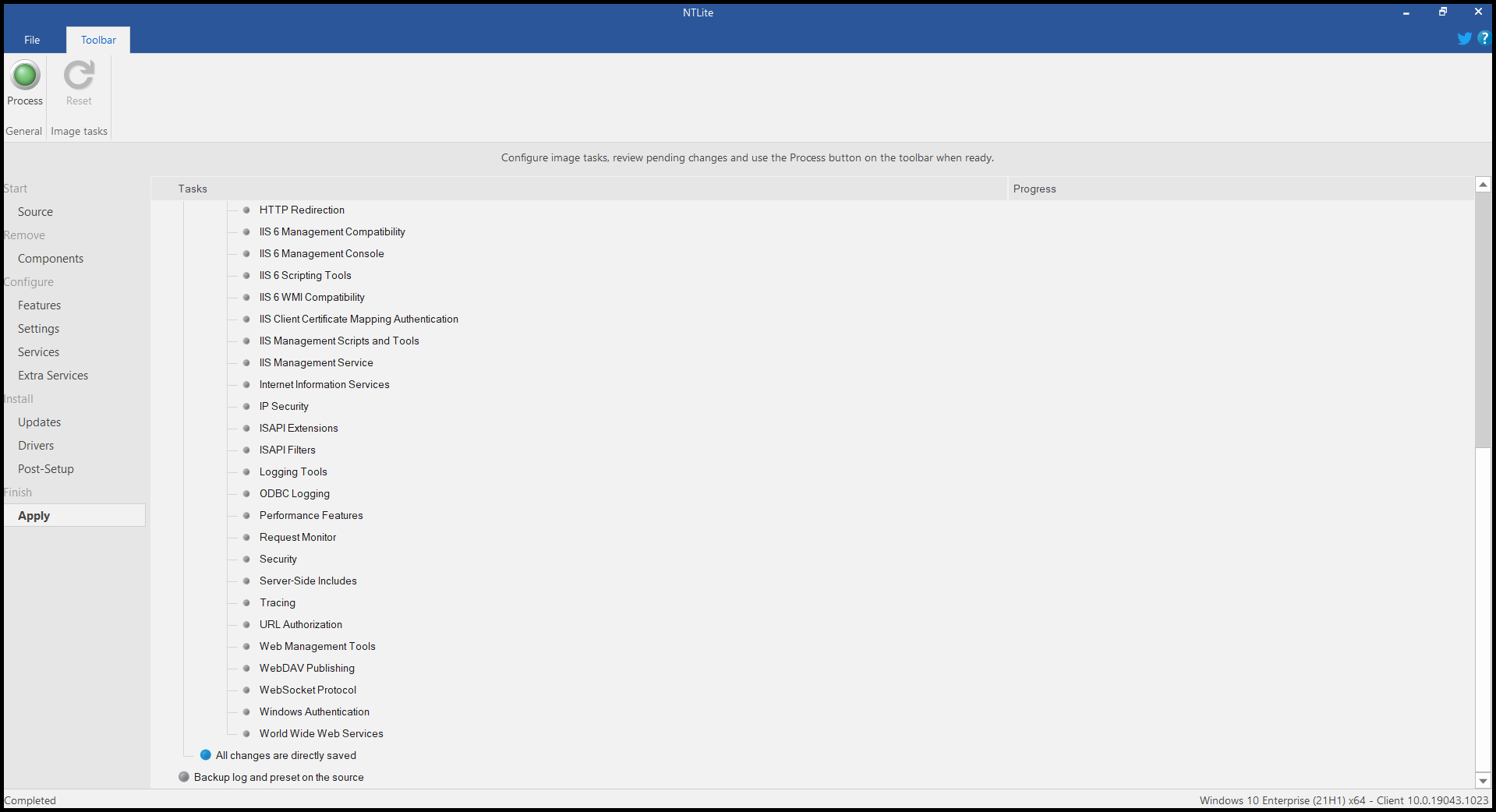Select Logging Tools row
The height and width of the screenshot is (812, 1496).
[293, 471]
